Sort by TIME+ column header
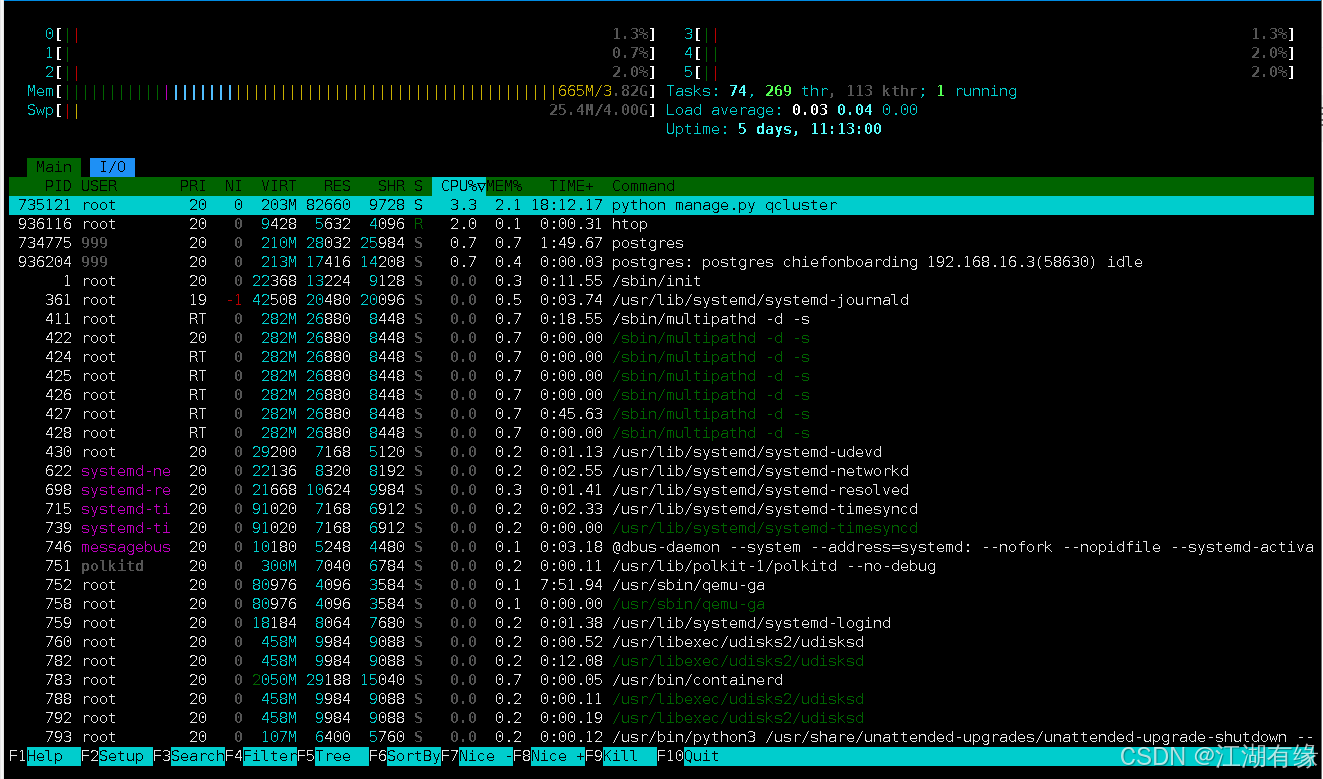Screen dimensions: 1323x779 (x=571, y=186)
